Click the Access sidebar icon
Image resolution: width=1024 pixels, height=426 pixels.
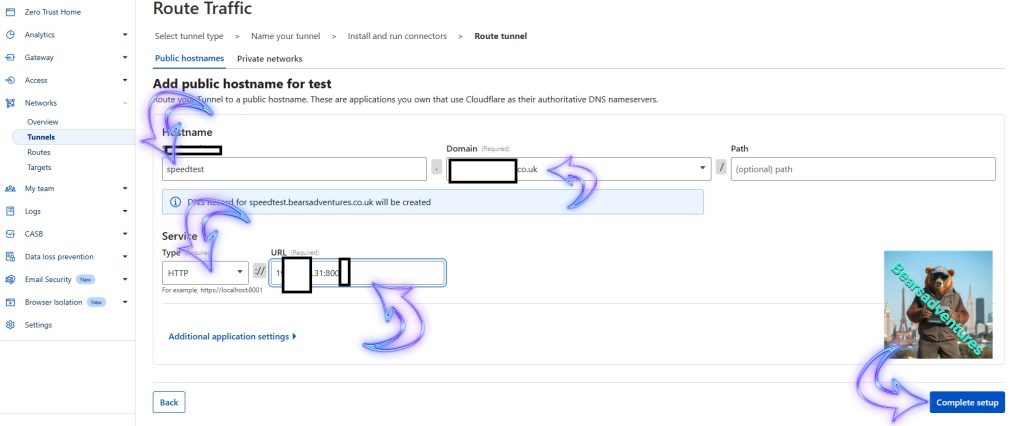point(10,80)
